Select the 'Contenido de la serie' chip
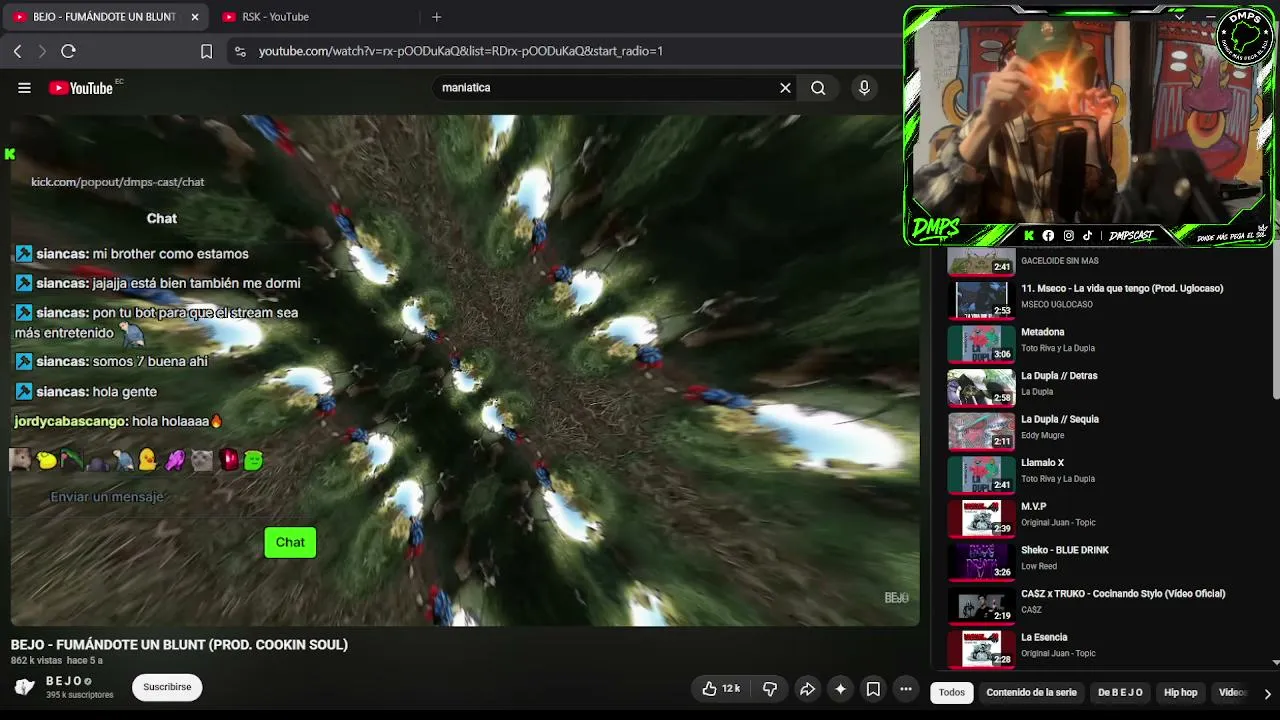 click(x=1031, y=693)
